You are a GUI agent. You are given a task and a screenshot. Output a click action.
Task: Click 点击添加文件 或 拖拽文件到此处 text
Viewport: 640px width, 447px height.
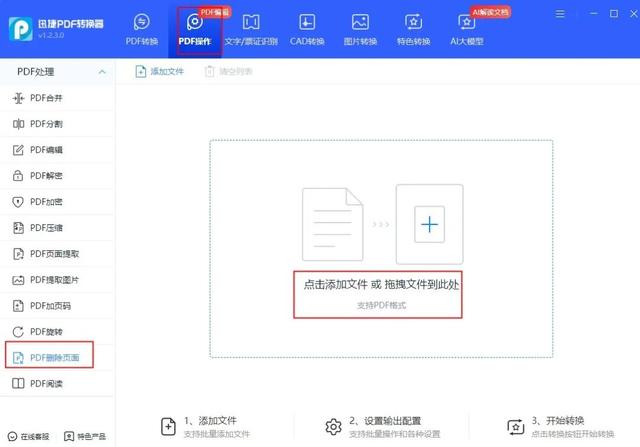pos(381,285)
